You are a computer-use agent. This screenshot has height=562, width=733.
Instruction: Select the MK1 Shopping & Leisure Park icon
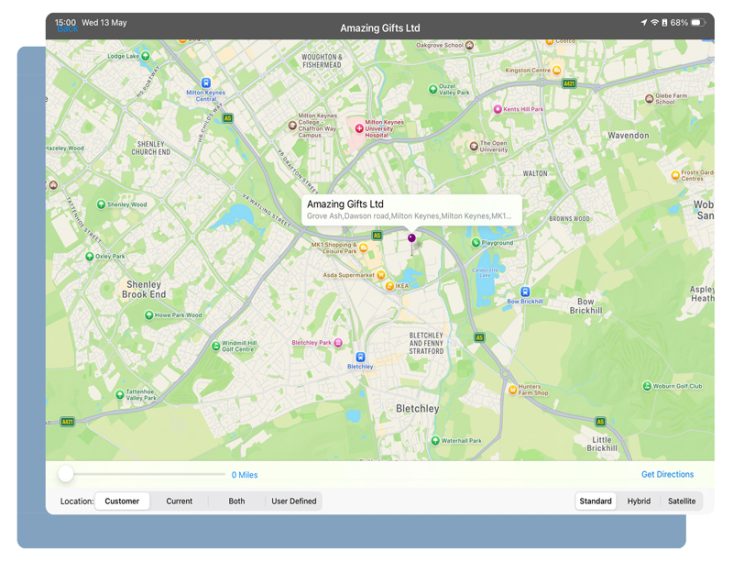point(363,248)
